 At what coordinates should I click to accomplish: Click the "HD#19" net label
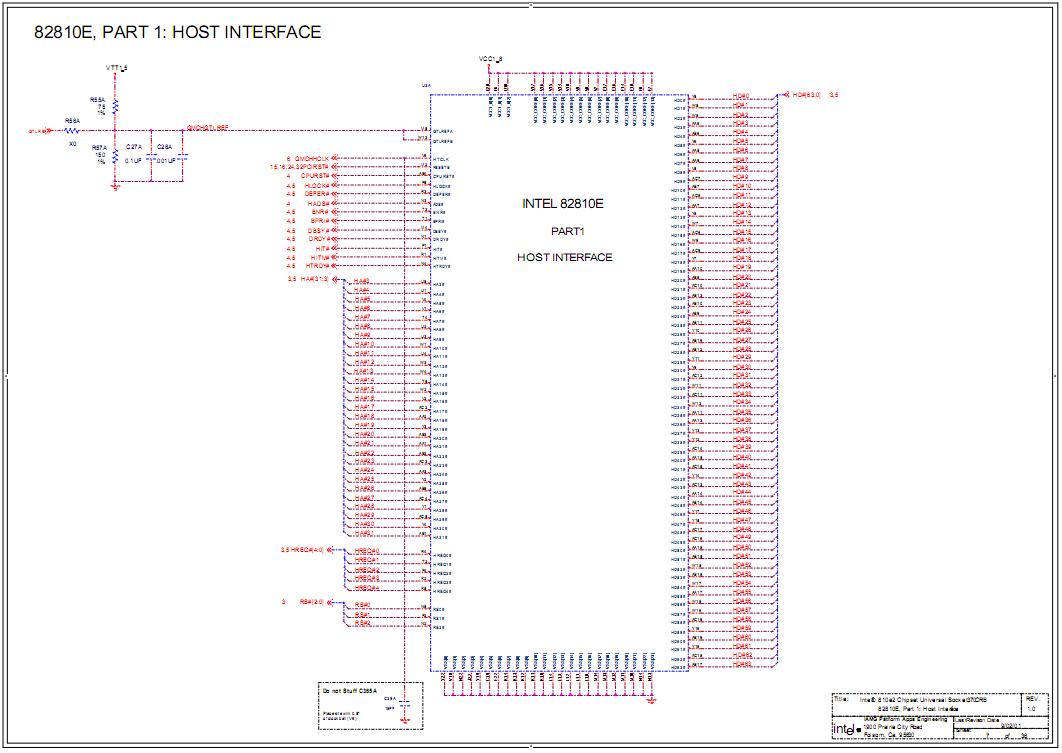742,267
